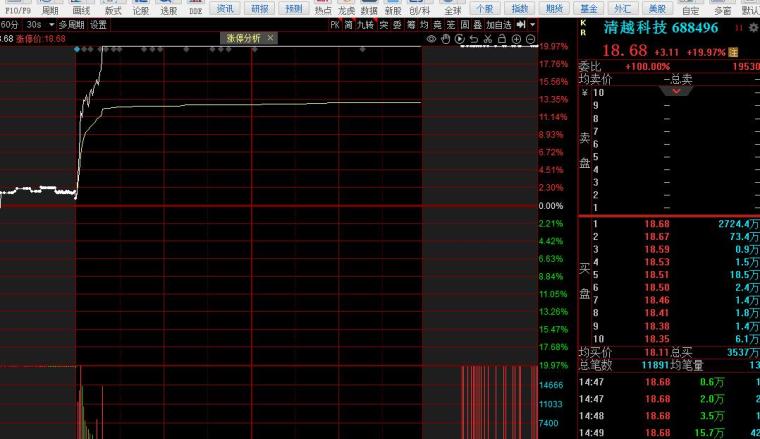Toggle the 差 indicator
The width and height of the screenshot is (760, 439).
click(x=451, y=25)
